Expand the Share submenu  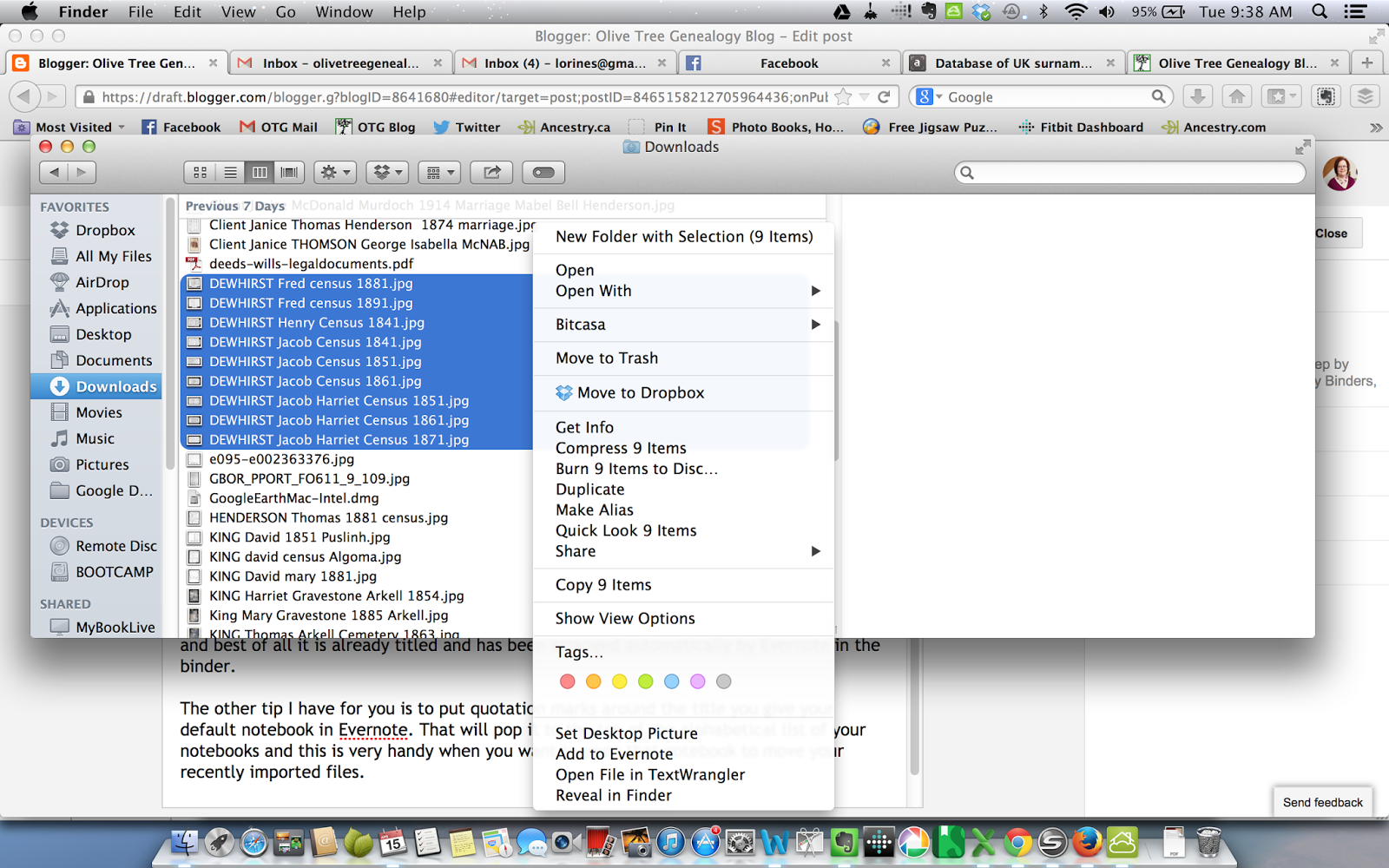pyautogui.click(x=683, y=551)
